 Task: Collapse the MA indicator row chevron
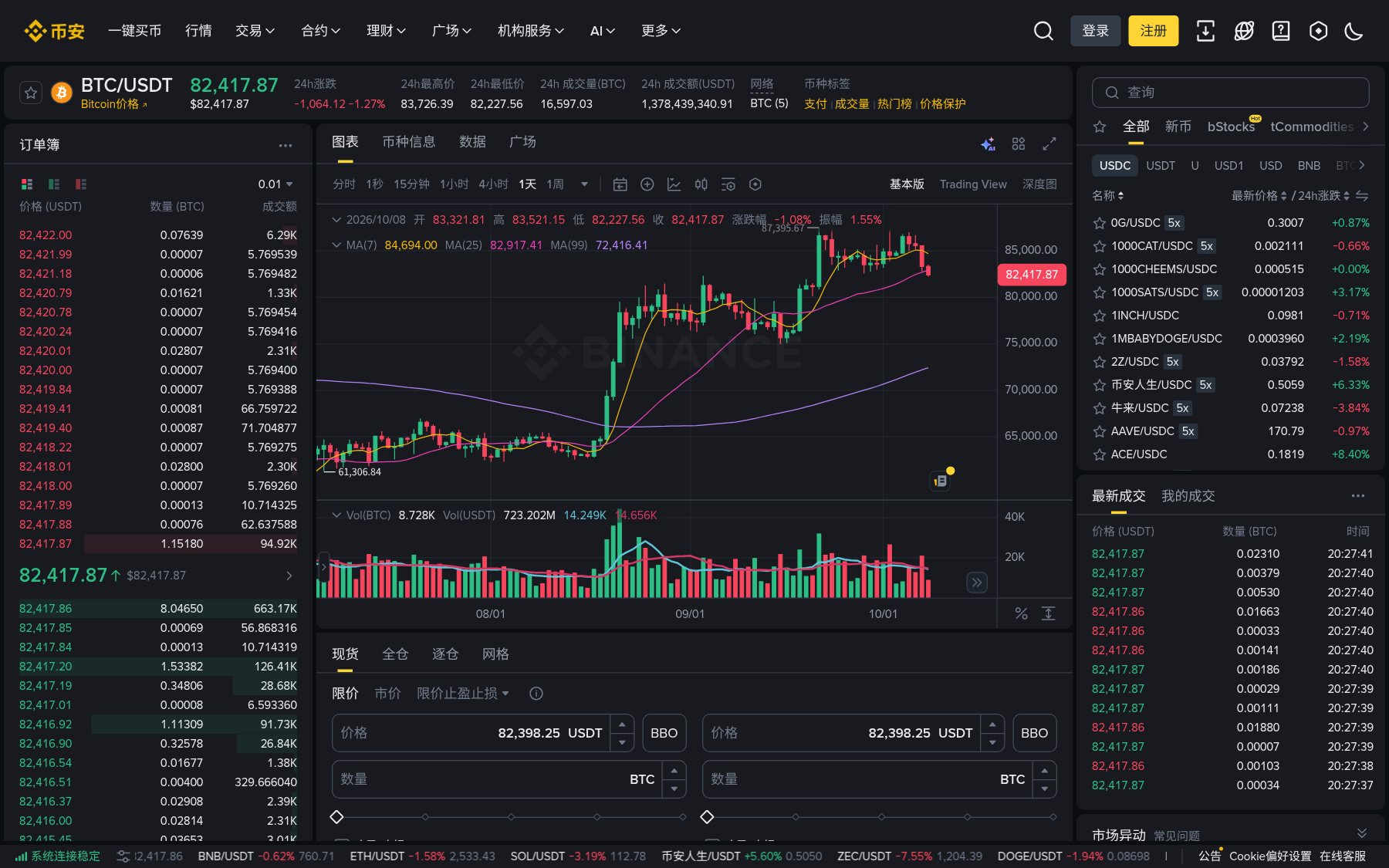[x=336, y=245]
